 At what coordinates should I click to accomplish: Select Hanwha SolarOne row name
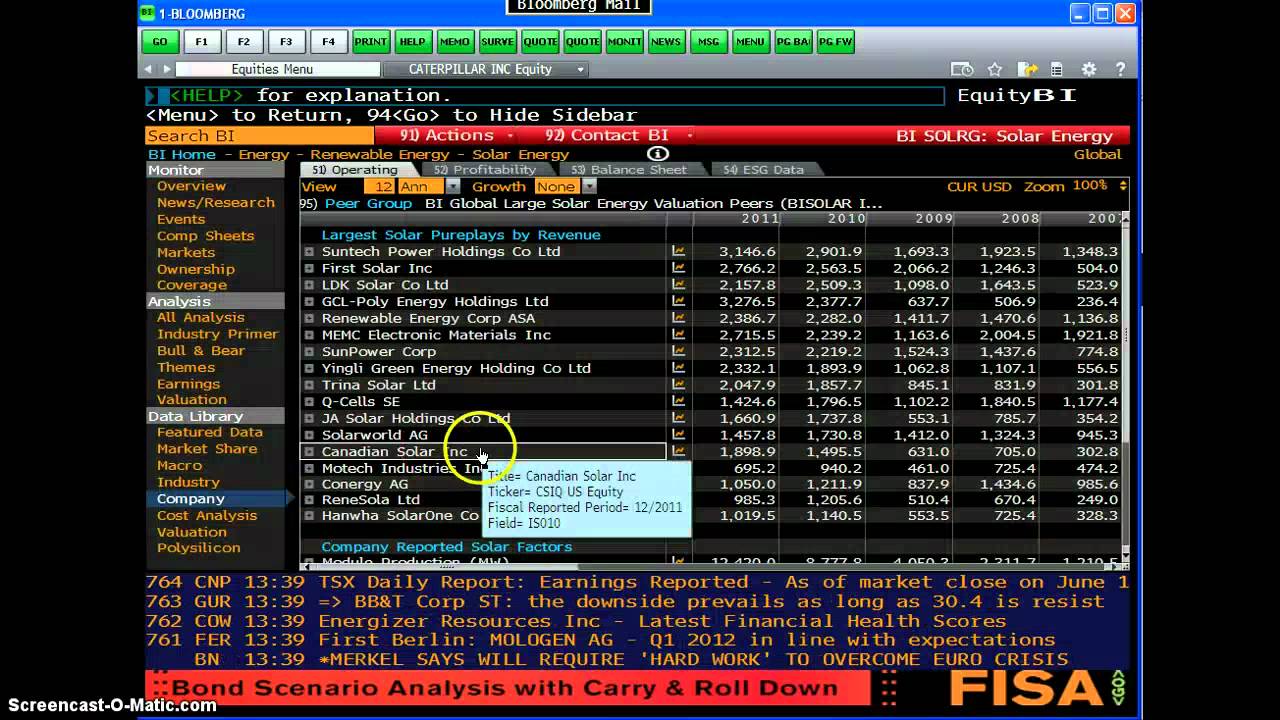point(400,516)
